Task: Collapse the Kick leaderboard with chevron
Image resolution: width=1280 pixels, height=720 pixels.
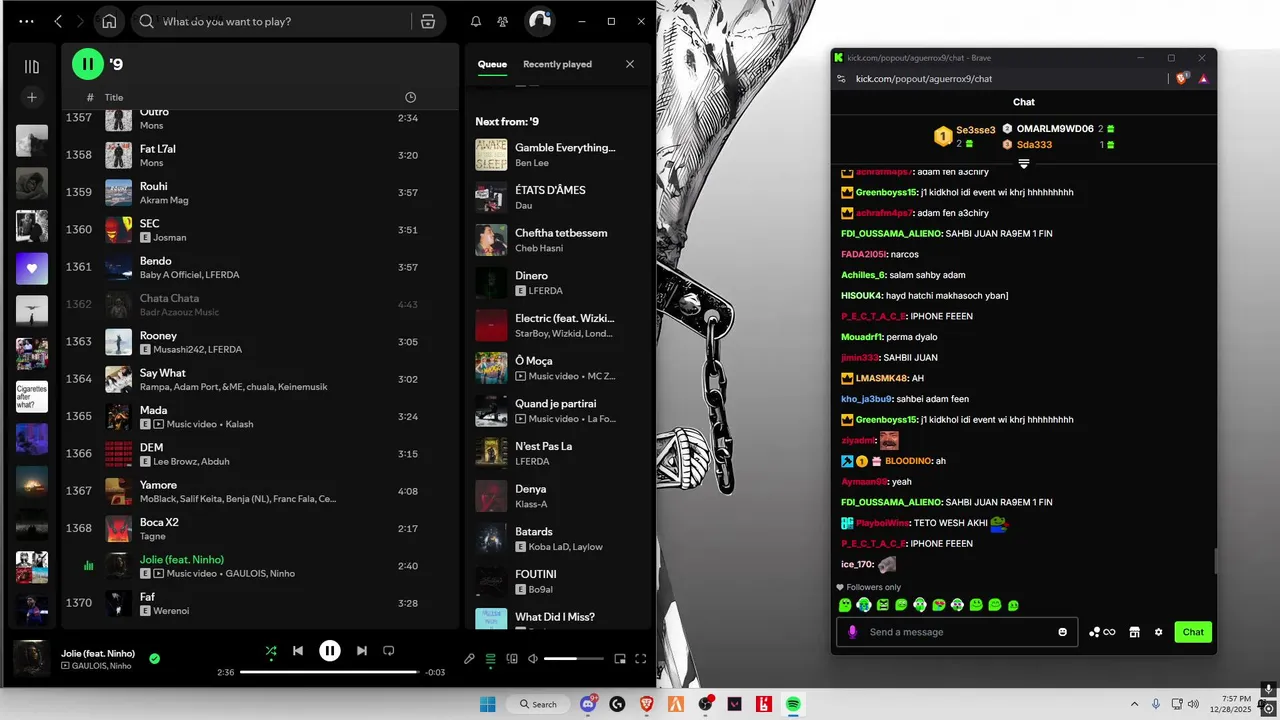Action: coord(1024,164)
